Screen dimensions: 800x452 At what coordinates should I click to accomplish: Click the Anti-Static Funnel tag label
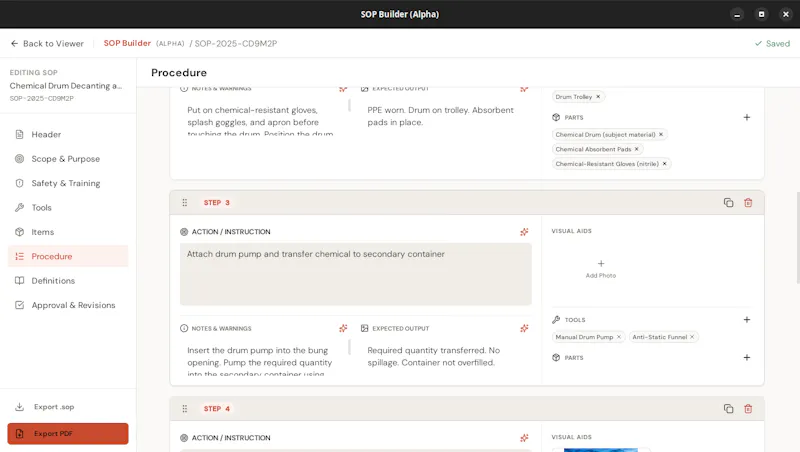(x=659, y=337)
